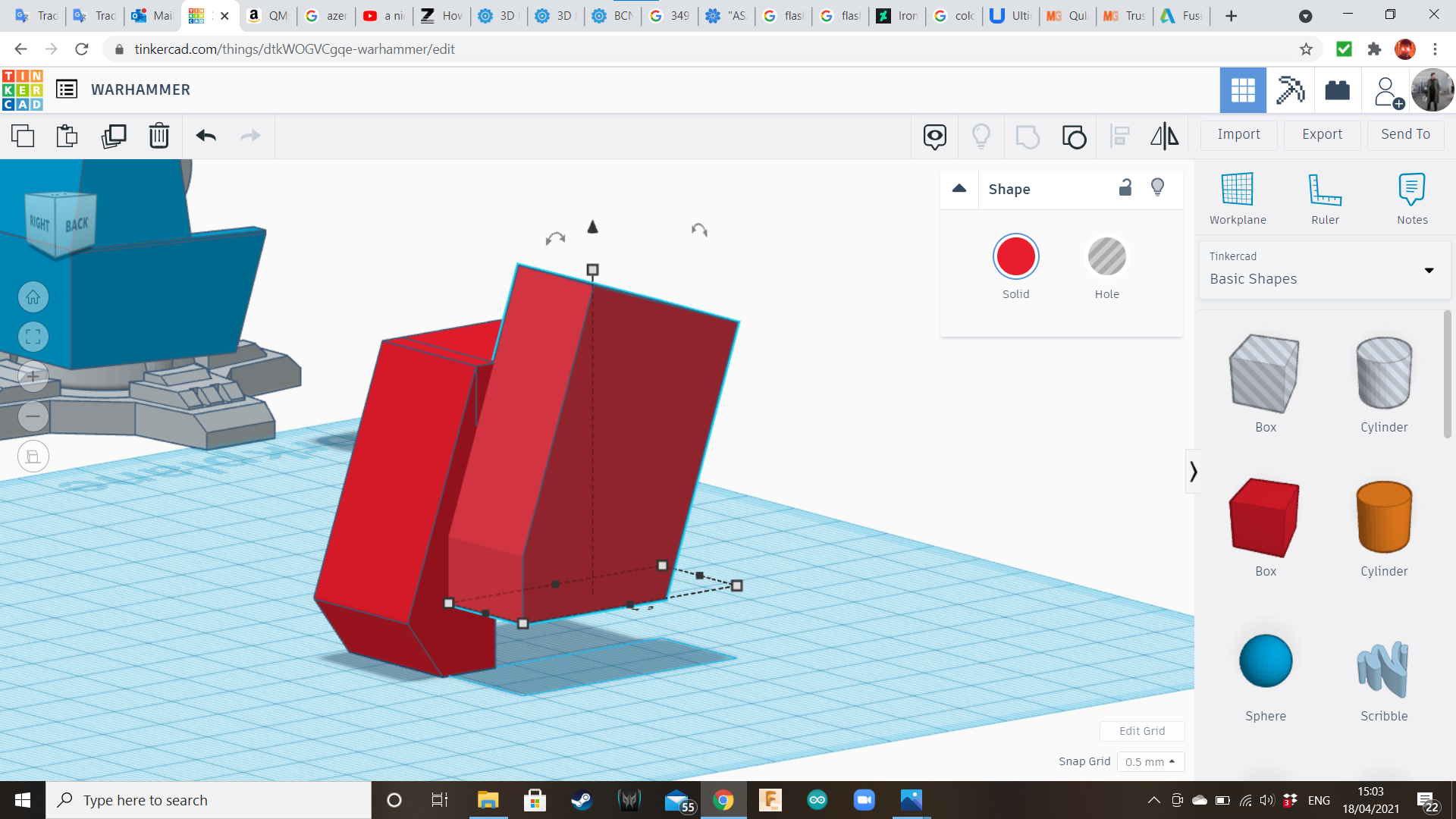Set shape to Hole
The height and width of the screenshot is (819, 1456).
pos(1106,257)
